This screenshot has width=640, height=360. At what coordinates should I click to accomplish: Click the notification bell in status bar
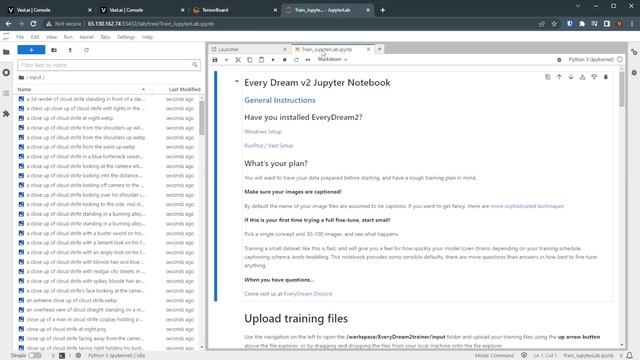point(630,356)
